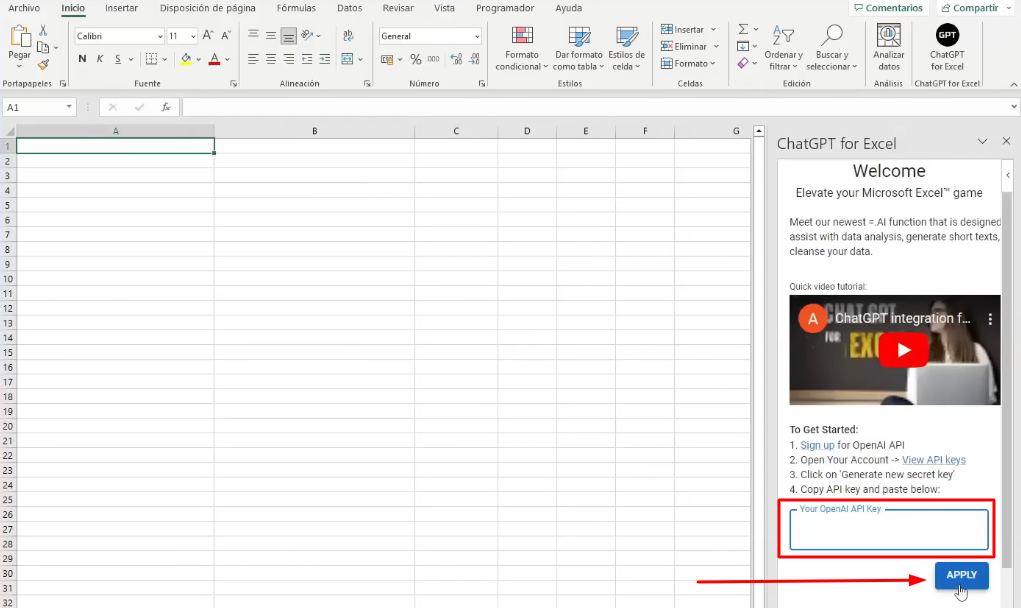Click the wrap text icon
The image size is (1021, 608).
click(x=347, y=36)
